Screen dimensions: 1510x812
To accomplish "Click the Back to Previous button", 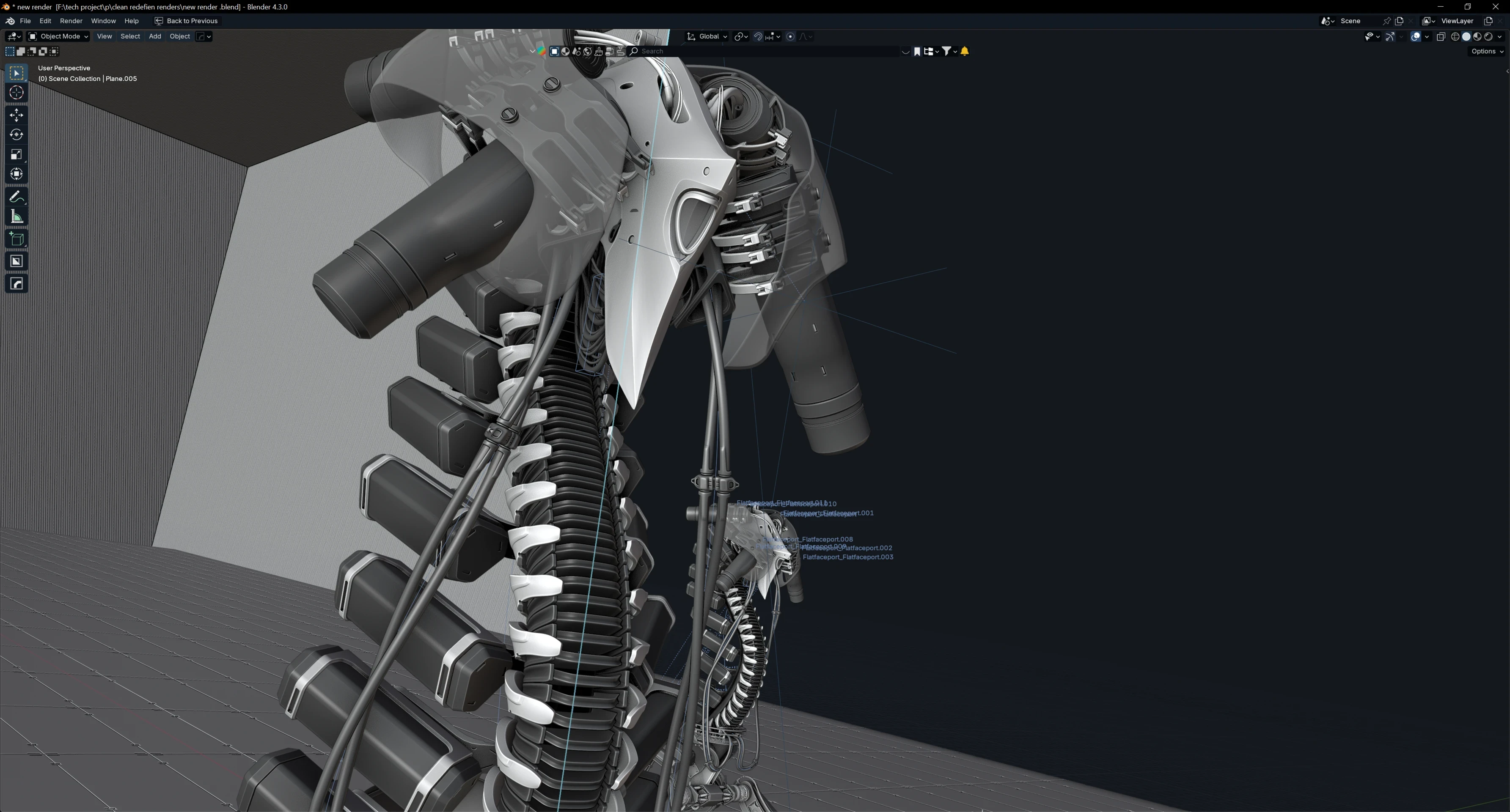I will [x=186, y=21].
